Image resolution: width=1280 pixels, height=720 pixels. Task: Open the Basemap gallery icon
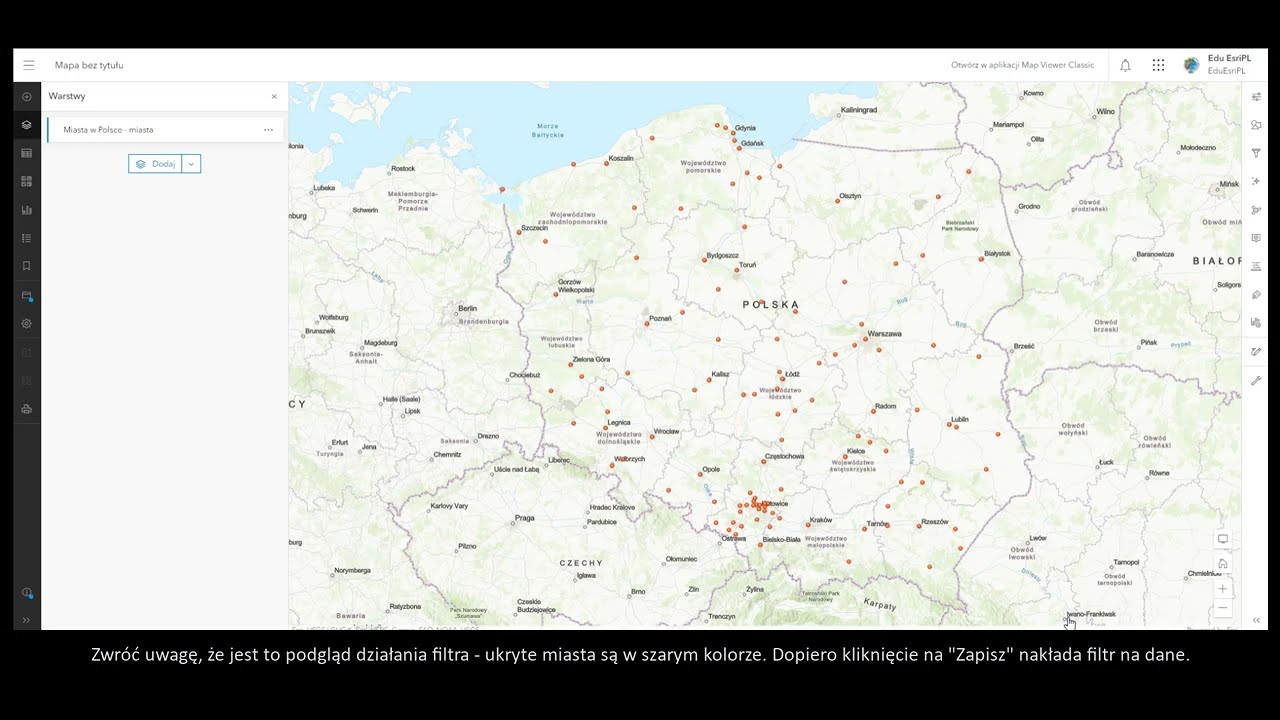tap(27, 181)
